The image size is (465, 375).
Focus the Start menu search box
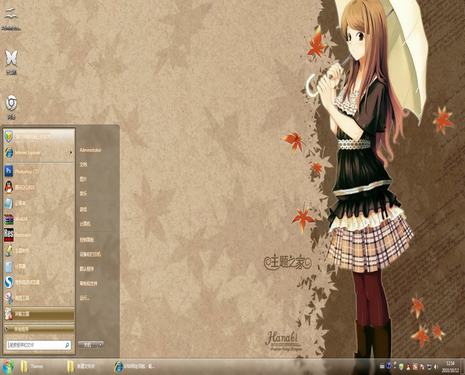(x=39, y=345)
